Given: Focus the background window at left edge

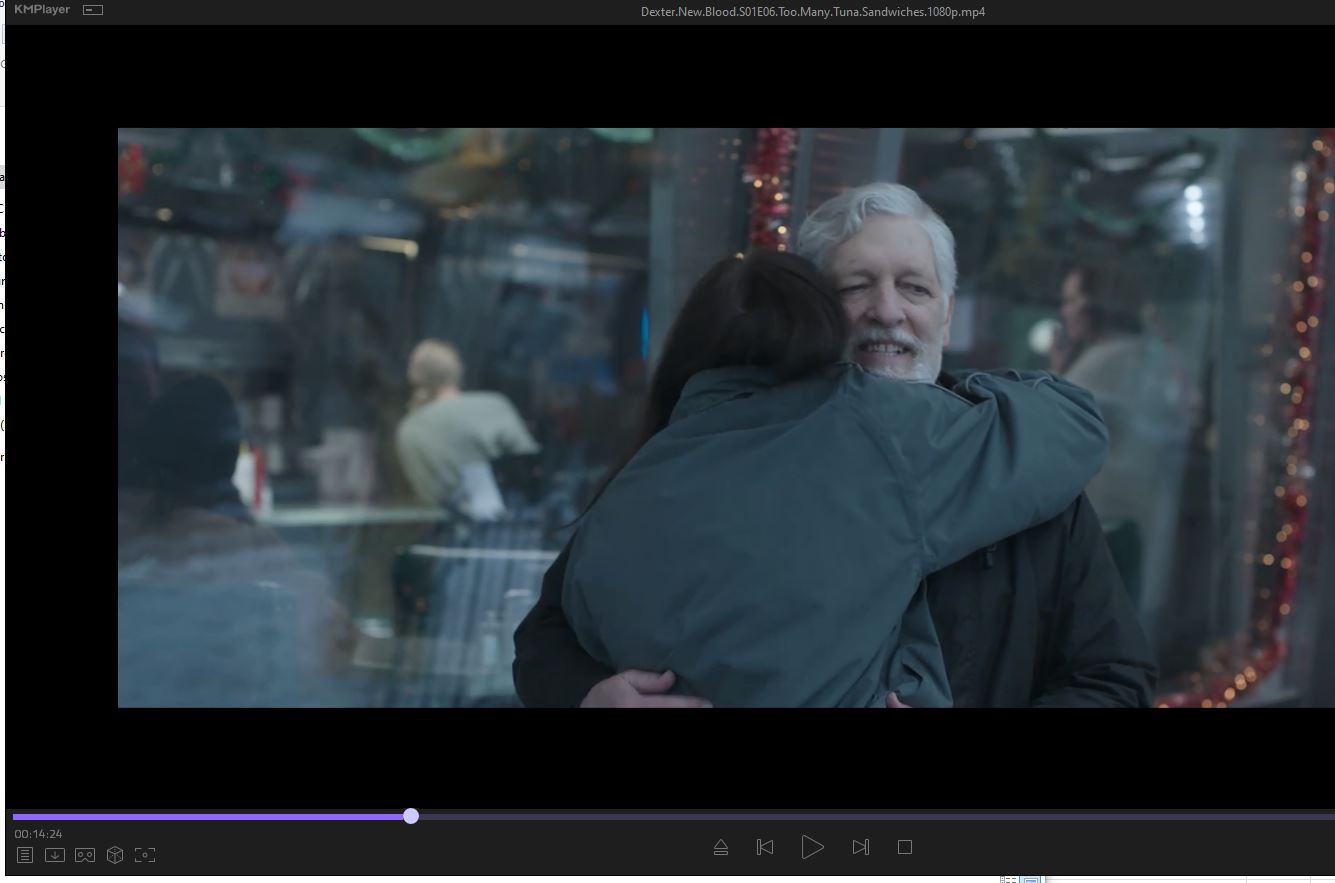Looking at the screenshot, I should tap(2, 300).
